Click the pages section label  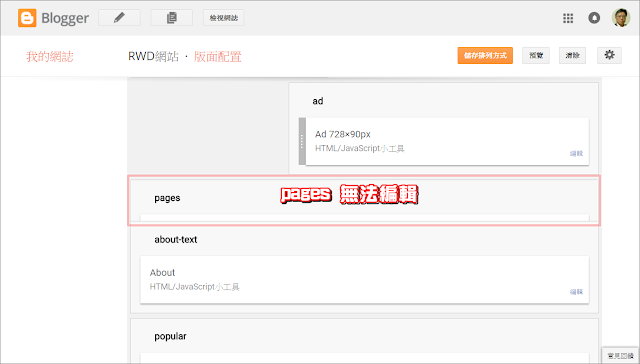tap(167, 198)
